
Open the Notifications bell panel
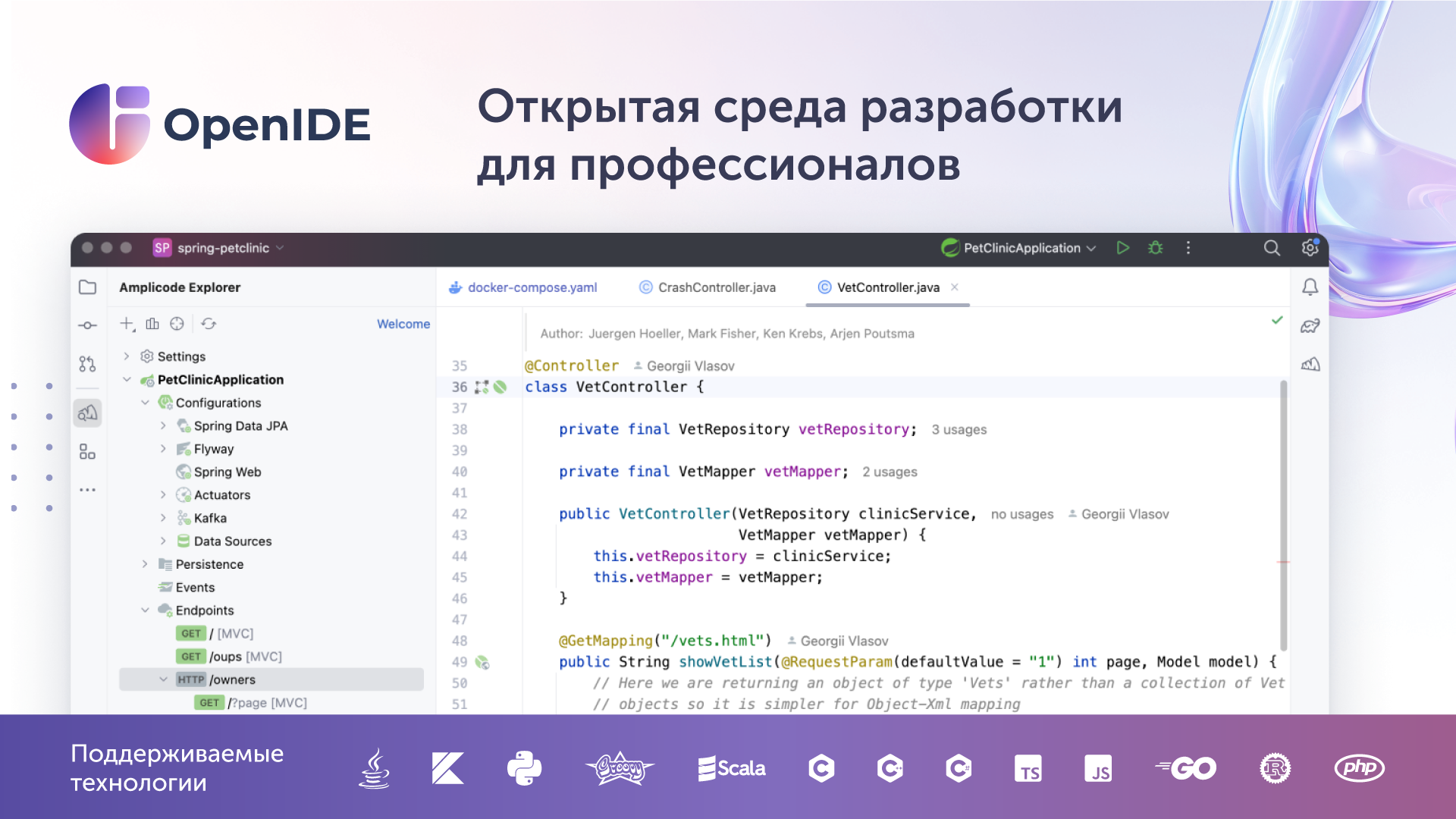pyautogui.click(x=1310, y=287)
